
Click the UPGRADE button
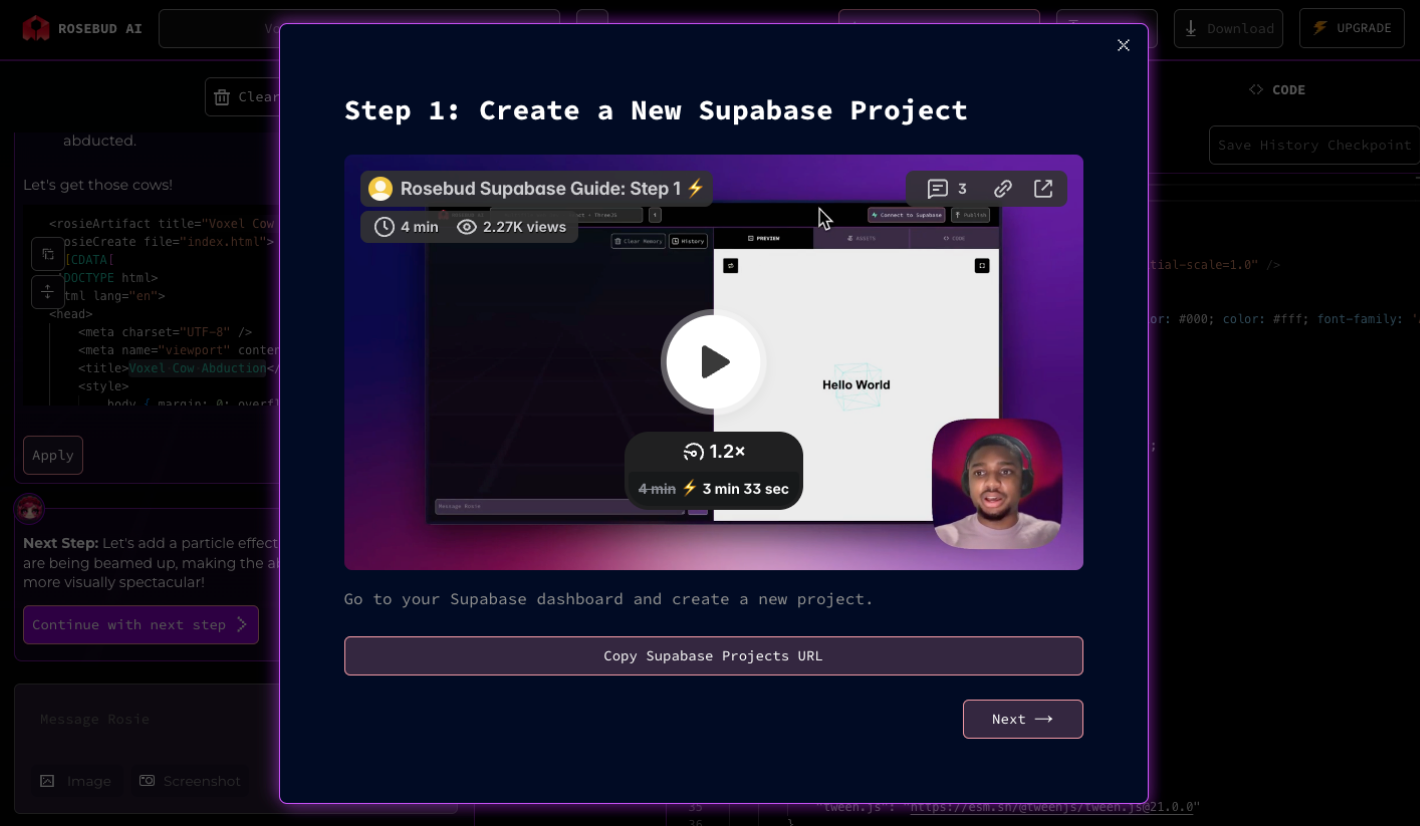tap(1351, 28)
